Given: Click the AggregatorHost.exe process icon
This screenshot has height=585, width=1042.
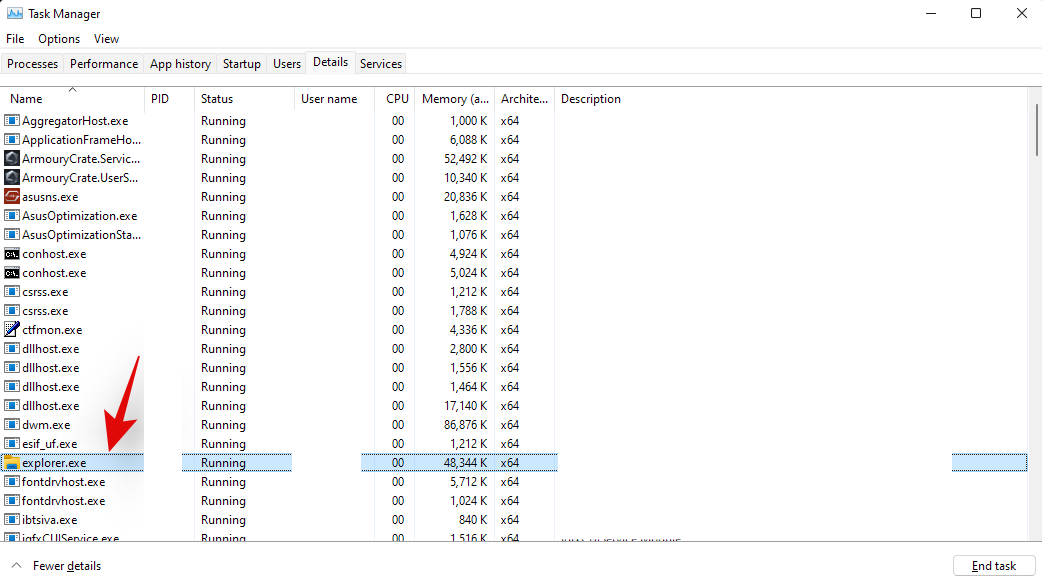Looking at the screenshot, I should 12,121.
